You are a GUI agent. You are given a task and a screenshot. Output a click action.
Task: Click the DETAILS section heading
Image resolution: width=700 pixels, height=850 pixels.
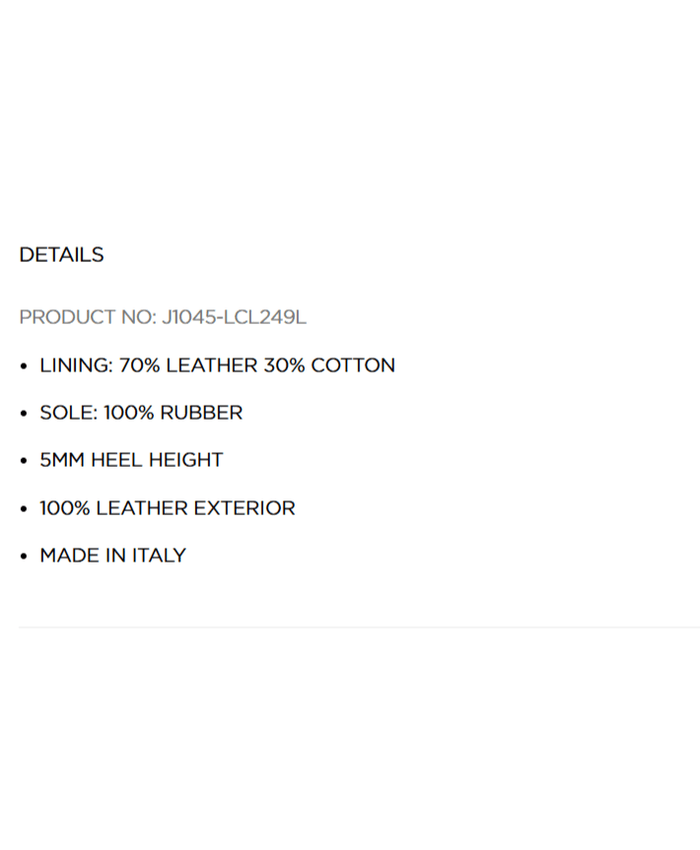[61, 255]
